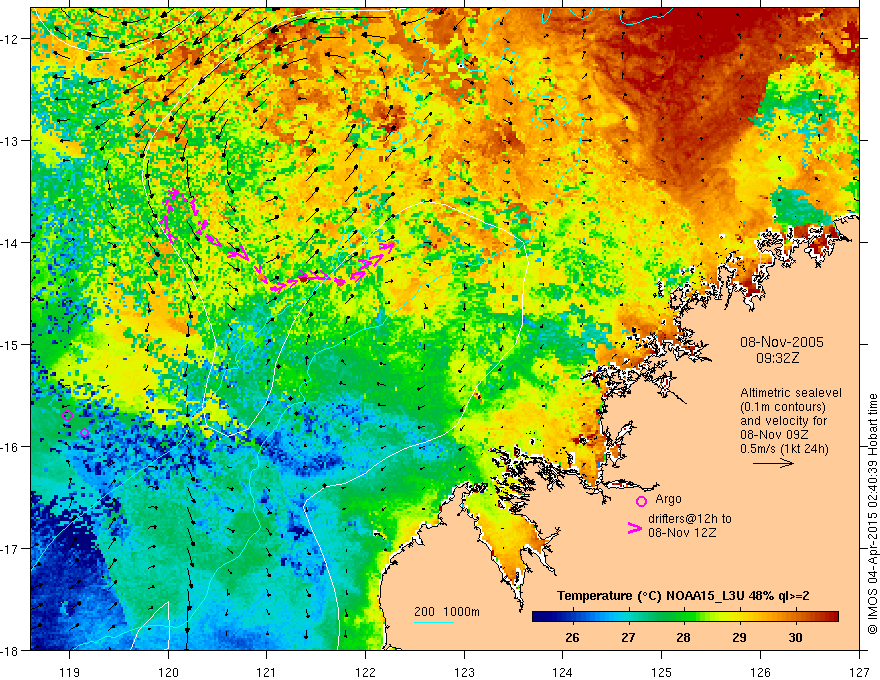Click the '08-Nov 12Z' legend text
Image resolution: width=880 pixels, height=680 pixels.
pos(682,533)
